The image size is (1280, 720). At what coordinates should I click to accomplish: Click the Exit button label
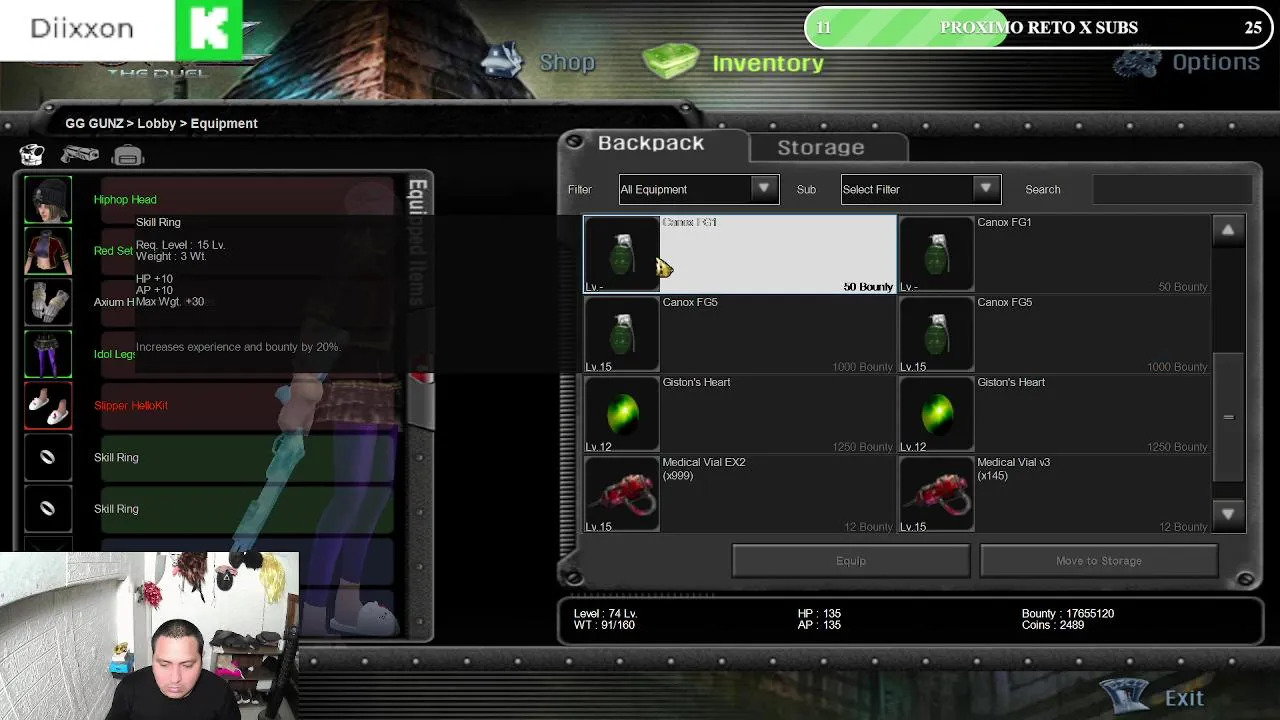pyautogui.click(x=1184, y=698)
